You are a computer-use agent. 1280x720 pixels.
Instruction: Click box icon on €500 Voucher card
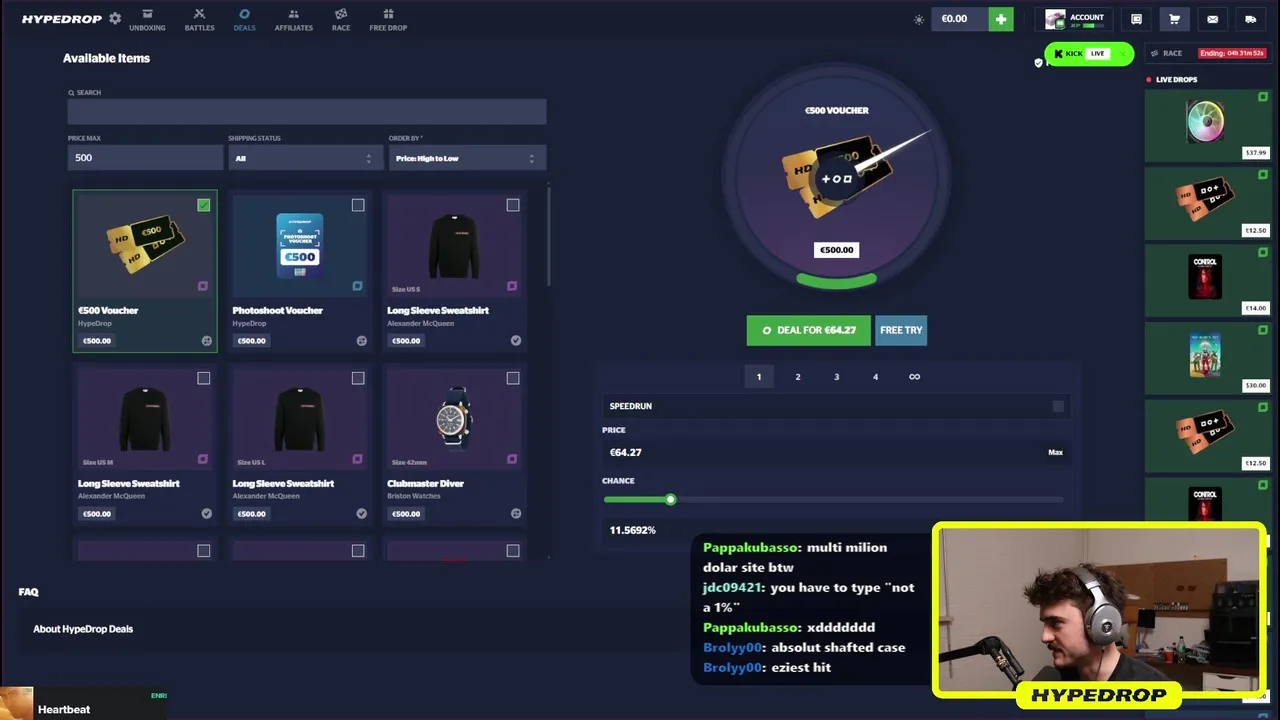tap(203, 286)
